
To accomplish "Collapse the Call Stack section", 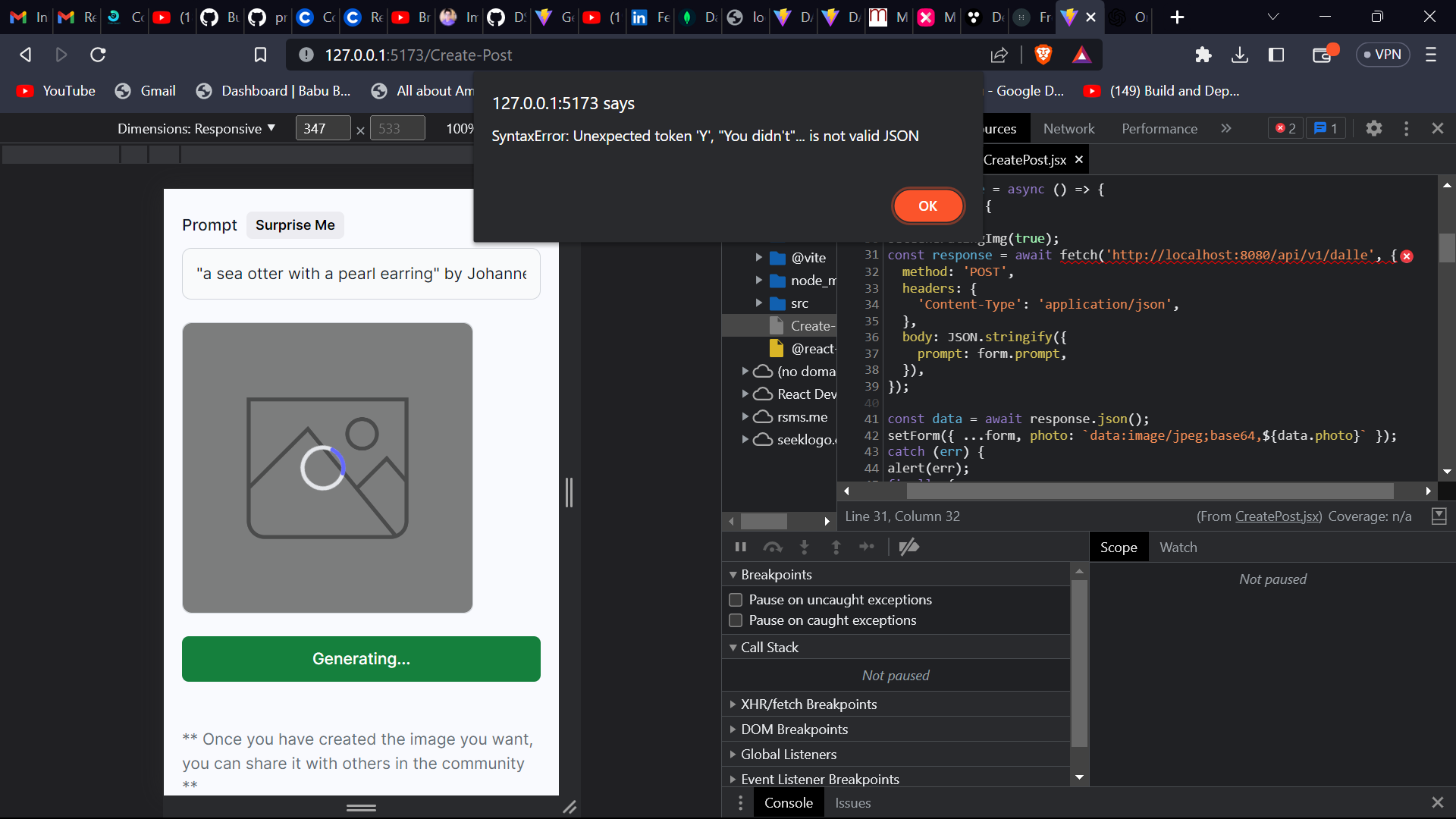I will tap(733, 647).
